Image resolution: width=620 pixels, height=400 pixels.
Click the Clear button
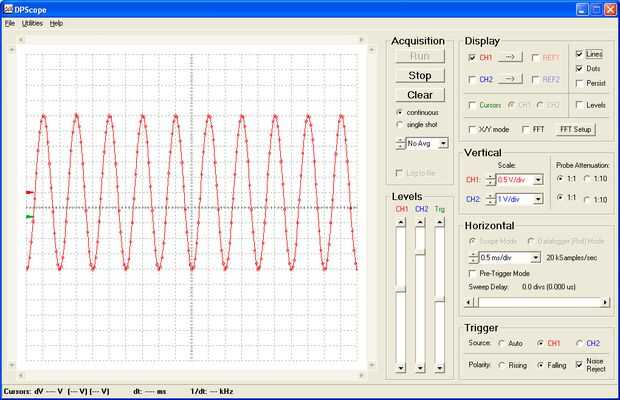click(x=420, y=95)
